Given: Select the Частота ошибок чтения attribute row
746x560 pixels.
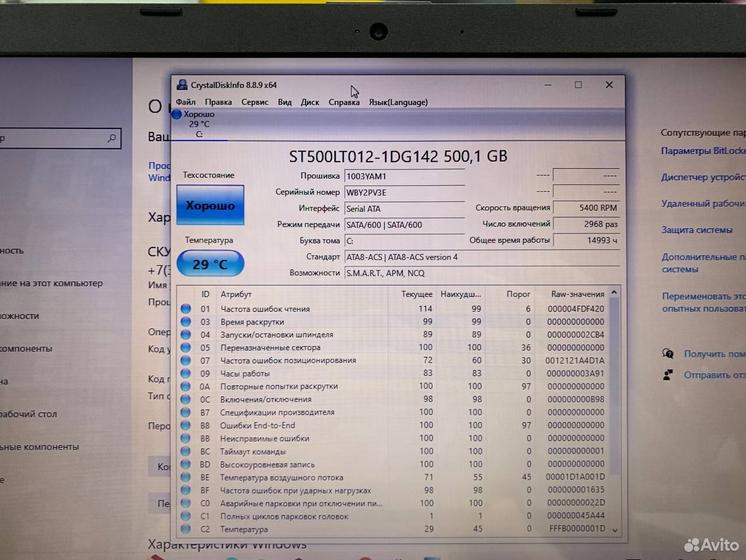Looking at the screenshot, I should click(393, 309).
